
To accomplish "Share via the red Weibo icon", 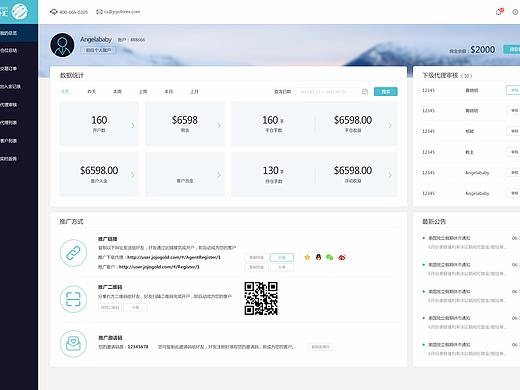I will point(342,257).
